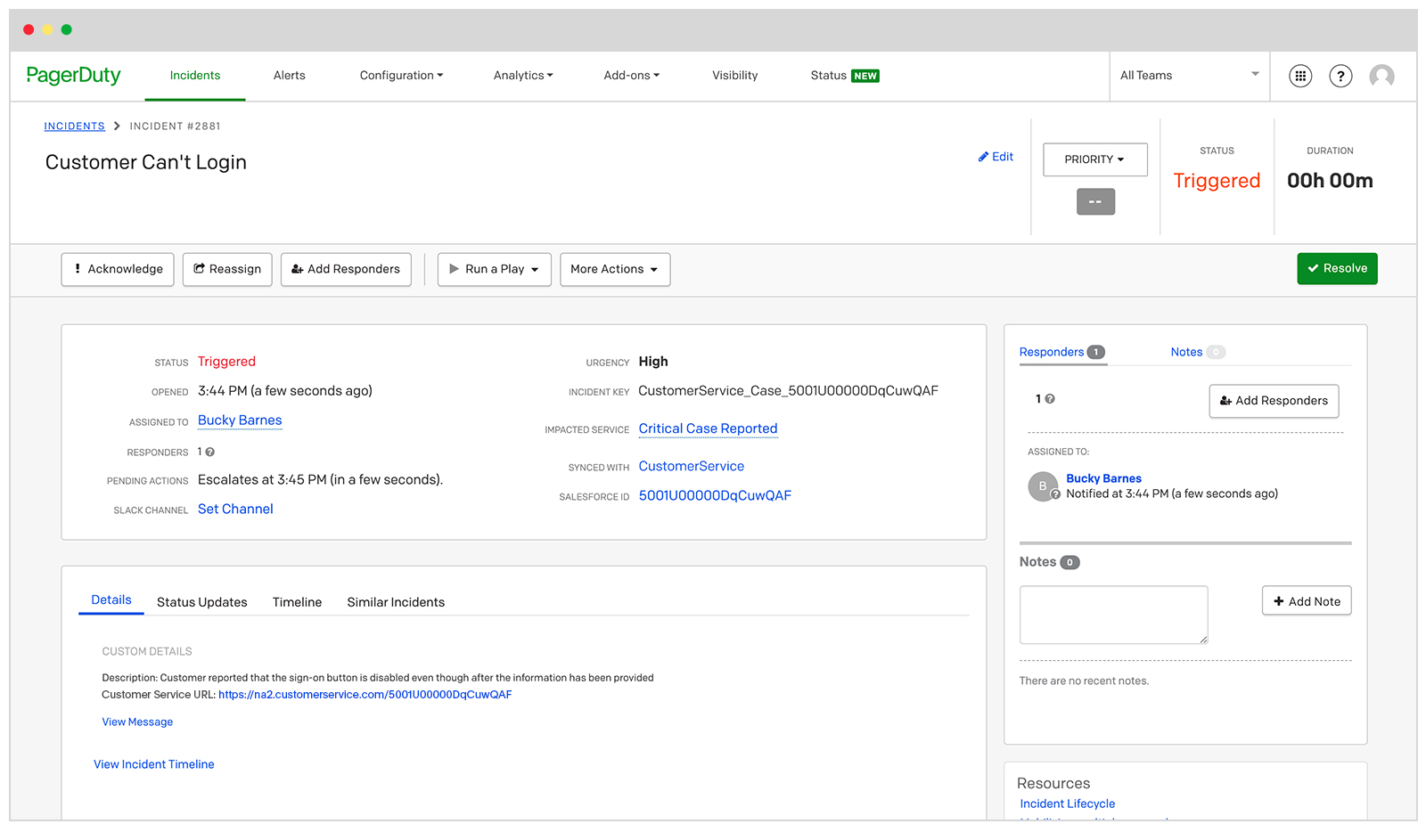Open the Configuration menu
Screen dimensions: 1426x840
pyautogui.click(x=401, y=76)
